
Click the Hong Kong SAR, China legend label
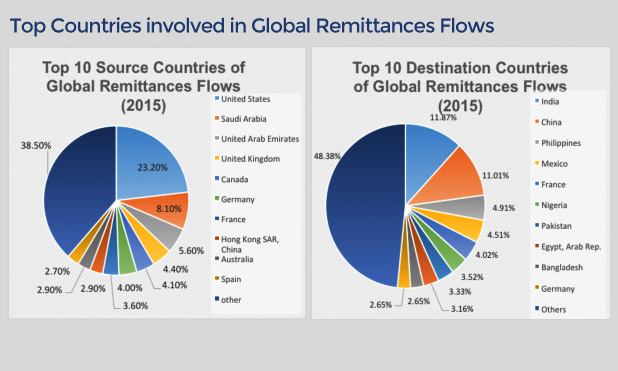[x=250, y=244]
